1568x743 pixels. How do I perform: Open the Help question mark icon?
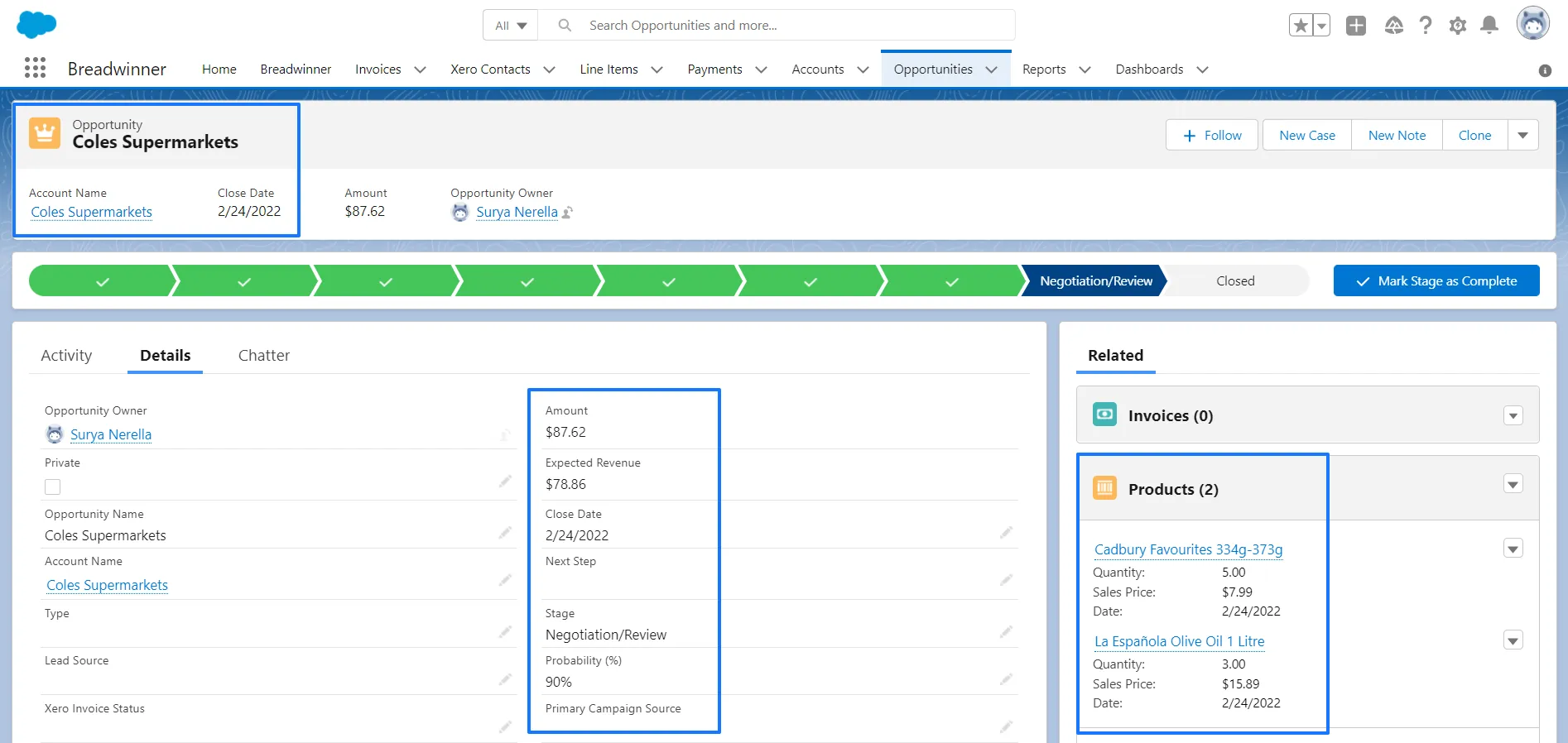(1426, 26)
